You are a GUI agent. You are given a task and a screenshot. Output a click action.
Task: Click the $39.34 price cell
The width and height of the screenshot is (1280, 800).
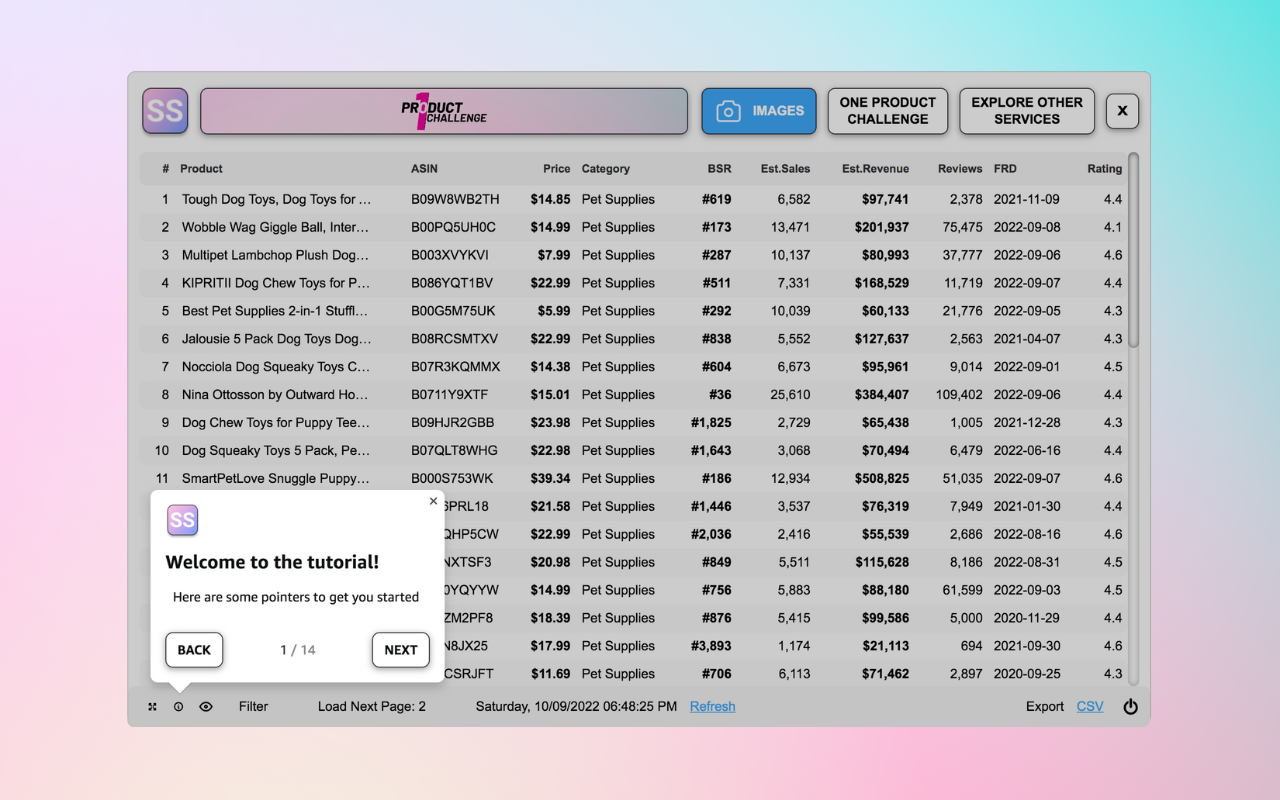(551, 479)
